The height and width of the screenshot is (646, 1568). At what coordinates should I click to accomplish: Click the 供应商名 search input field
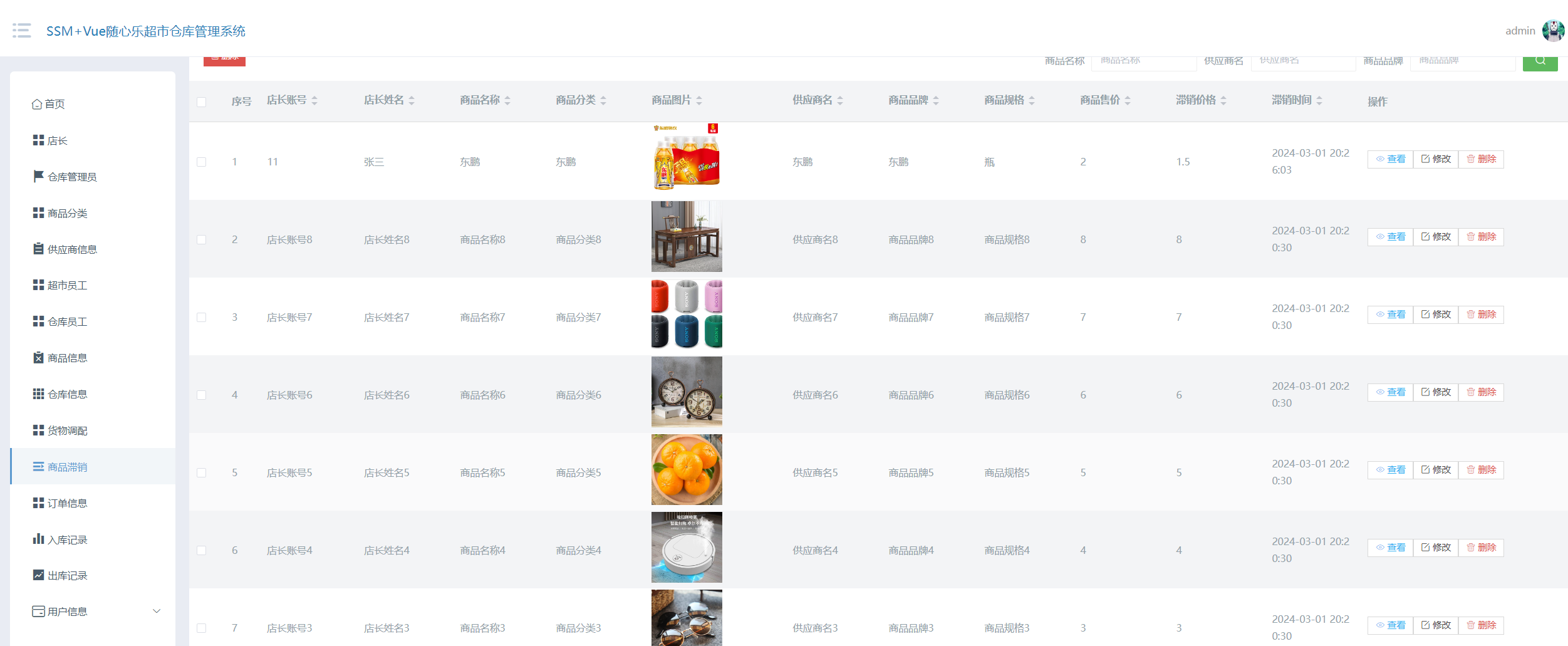coord(1302,62)
